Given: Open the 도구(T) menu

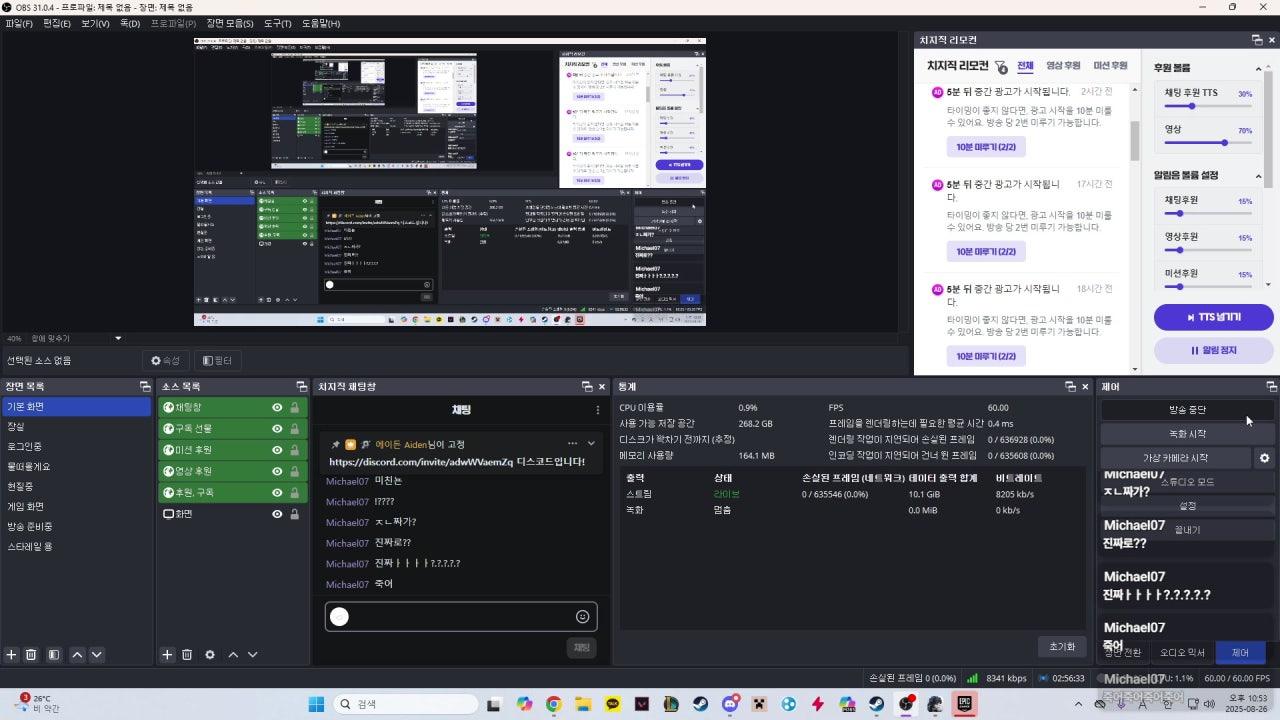Looking at the screenshot, I should (278, 23).
